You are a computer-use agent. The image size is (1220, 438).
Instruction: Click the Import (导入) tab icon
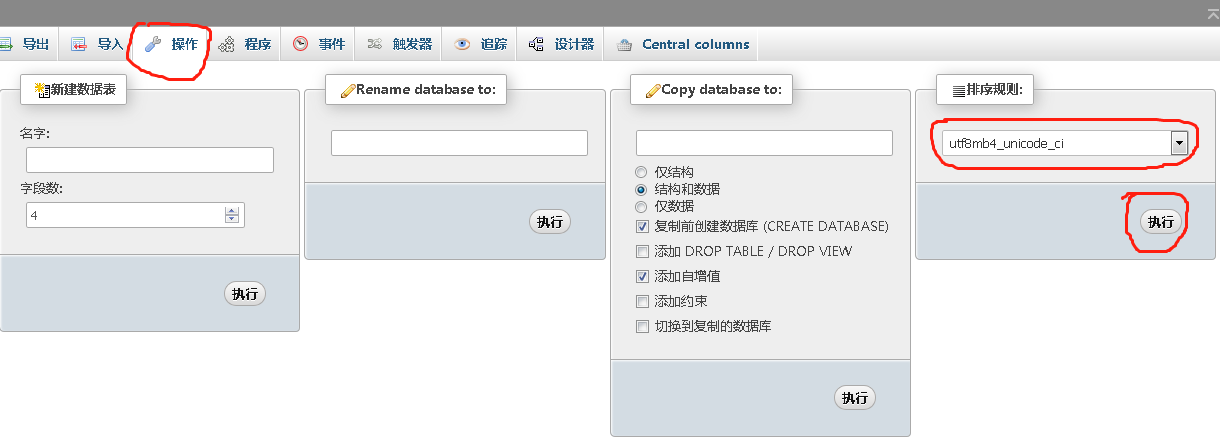tap(79, 44)
